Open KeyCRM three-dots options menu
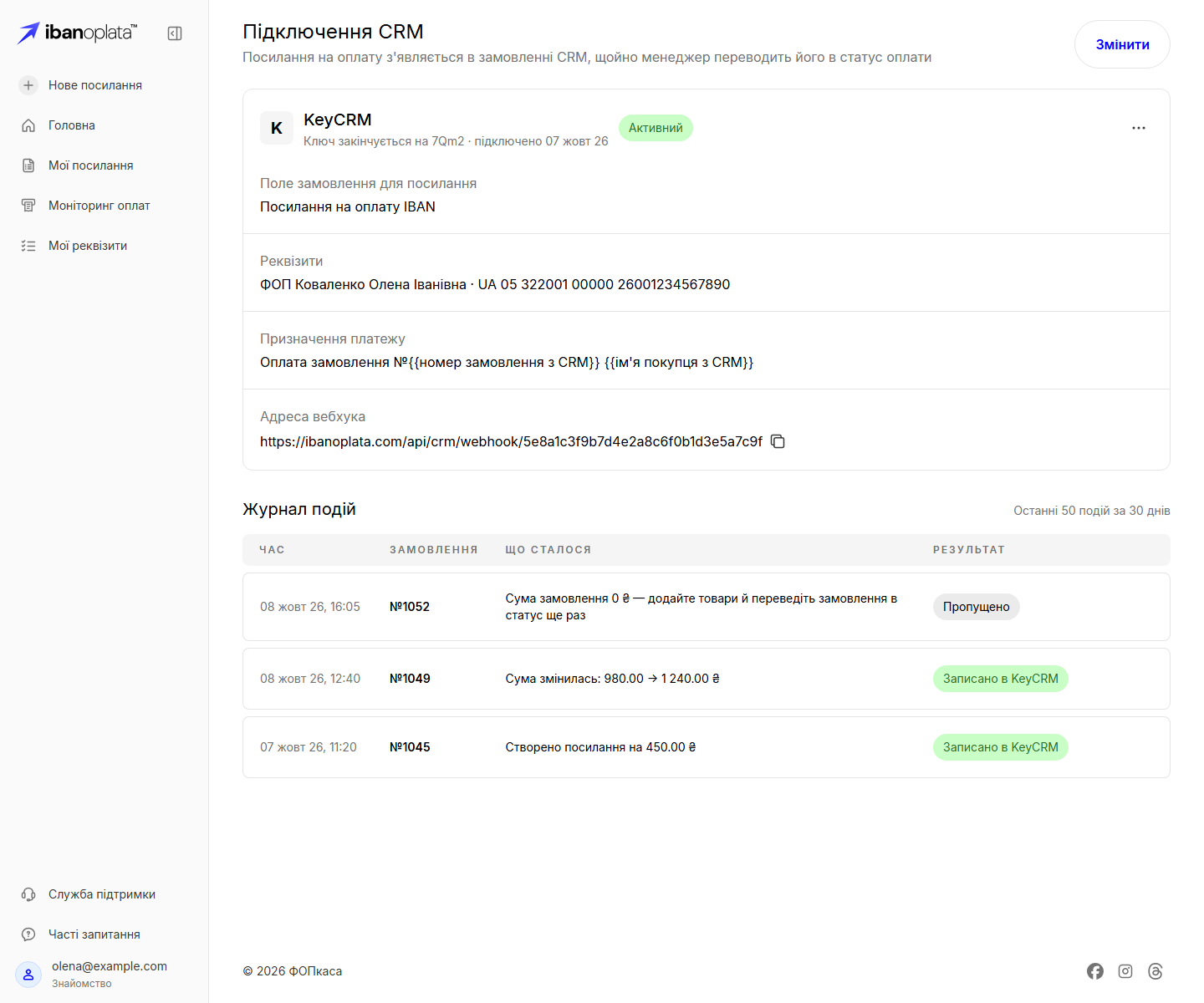The height and width of the screenshot is (1003, 1204). pos(1139,128)
